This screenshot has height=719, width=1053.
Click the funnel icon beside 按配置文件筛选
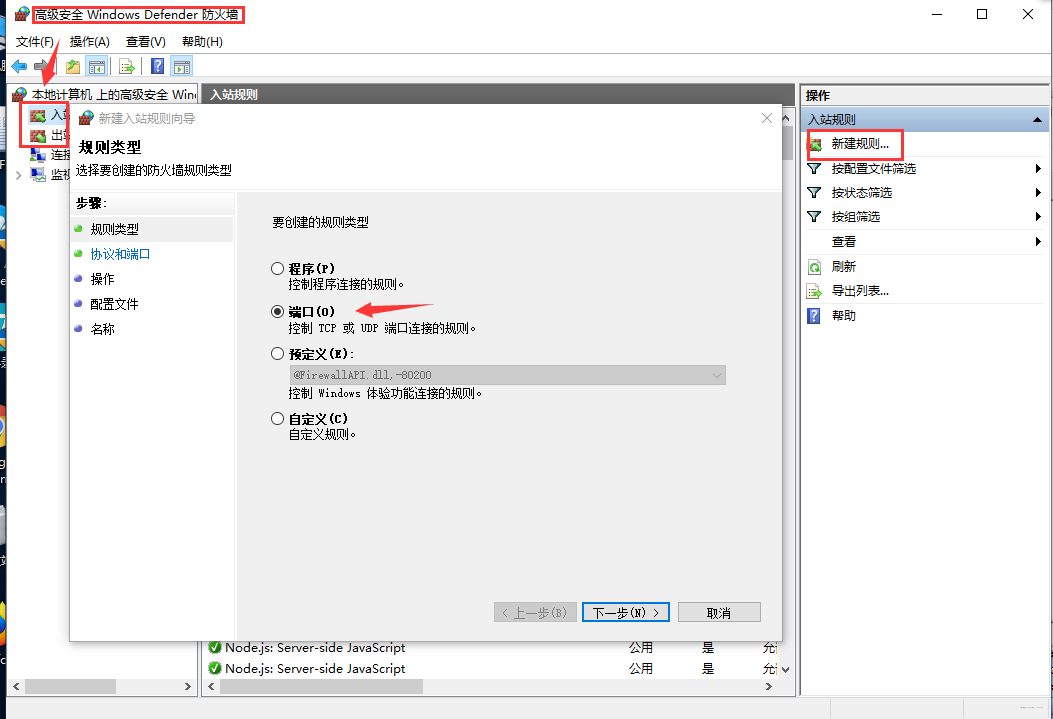814,169
